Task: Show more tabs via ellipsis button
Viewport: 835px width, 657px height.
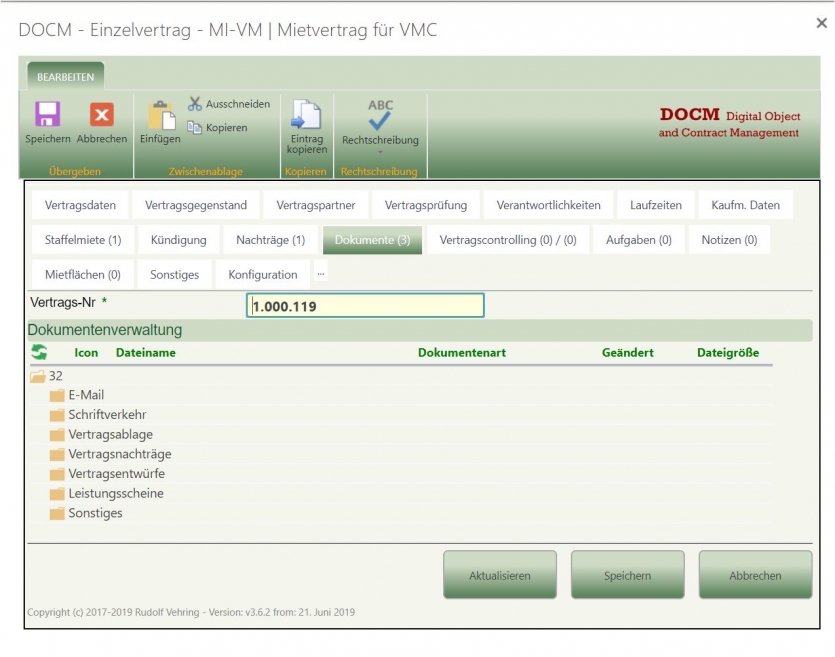Action: [x=321, y=274]
